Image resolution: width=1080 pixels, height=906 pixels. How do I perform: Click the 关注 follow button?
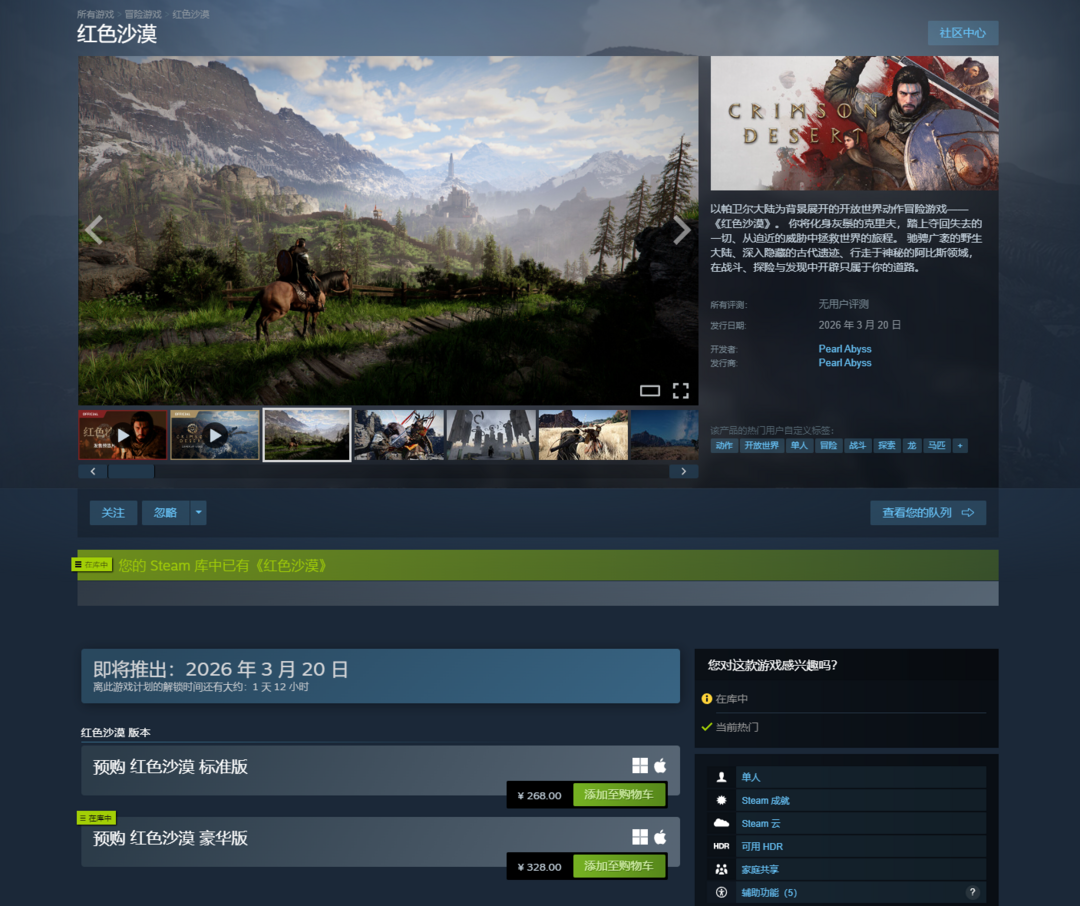click(113, 513)
